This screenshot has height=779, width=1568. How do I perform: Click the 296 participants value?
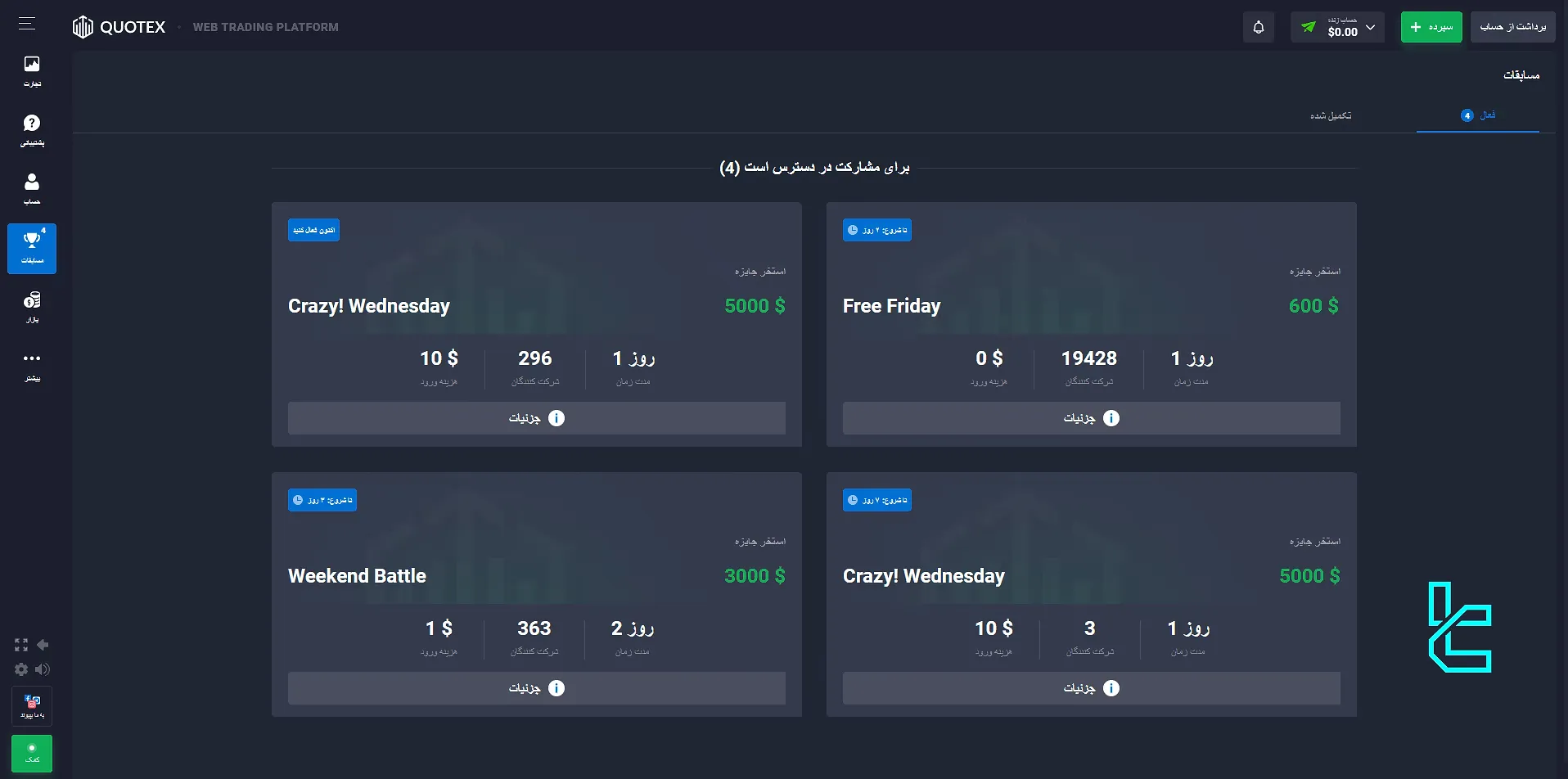pos(535,358)
